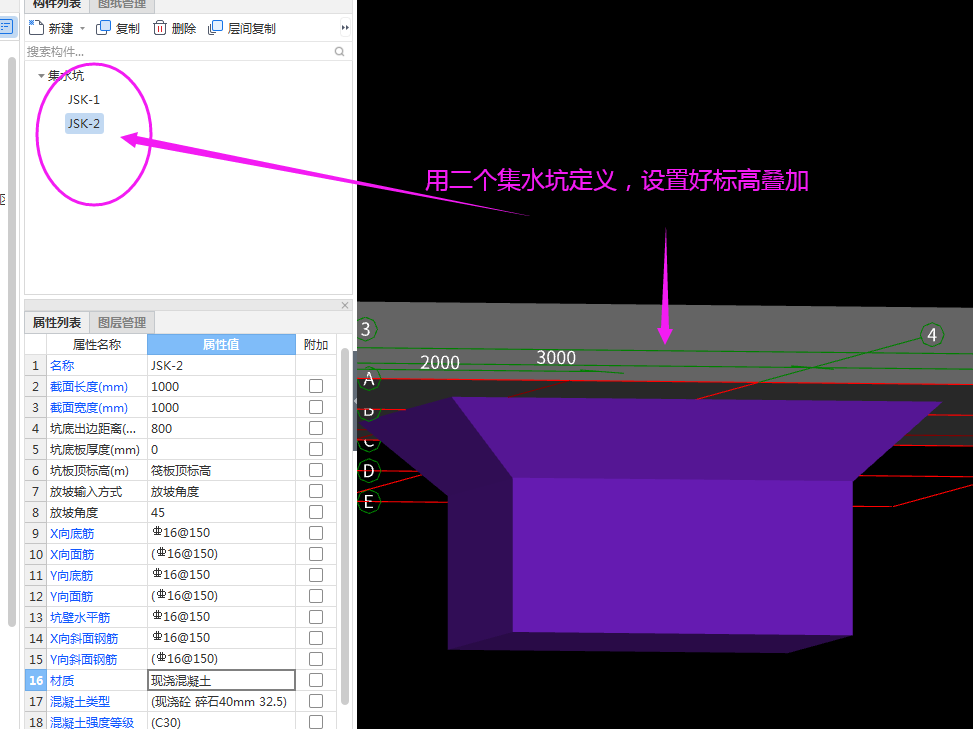Image resolution: width=973 pixels, height=729 pixels.
Task: Toggle 附加 checkbox for X向底筋
Action: pos(316,533)
